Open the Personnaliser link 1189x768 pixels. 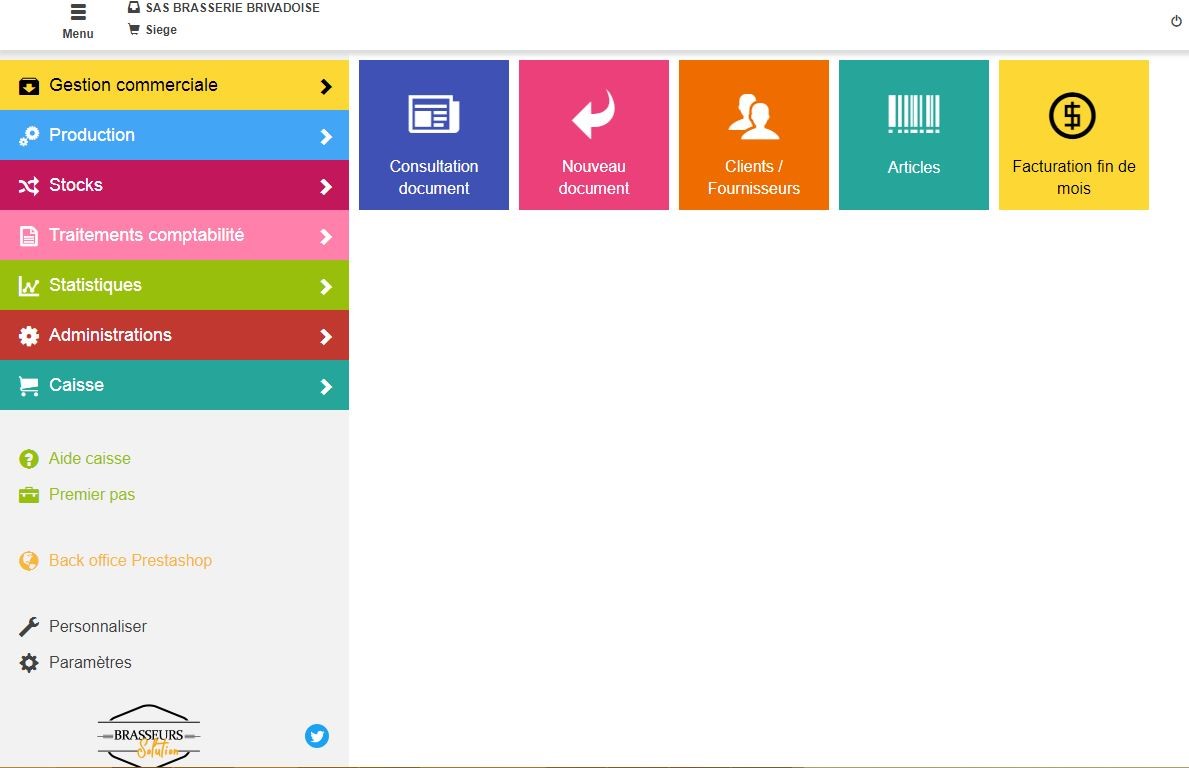(x=98, y=627)
